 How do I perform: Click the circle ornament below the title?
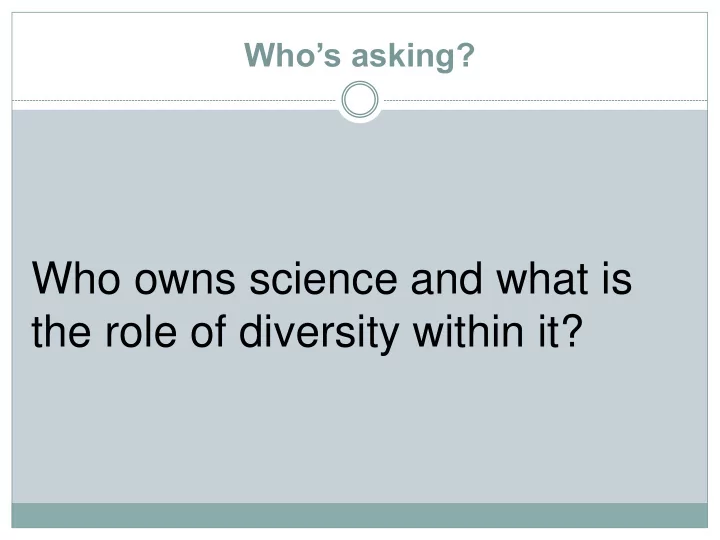click(x=360, y=100)
